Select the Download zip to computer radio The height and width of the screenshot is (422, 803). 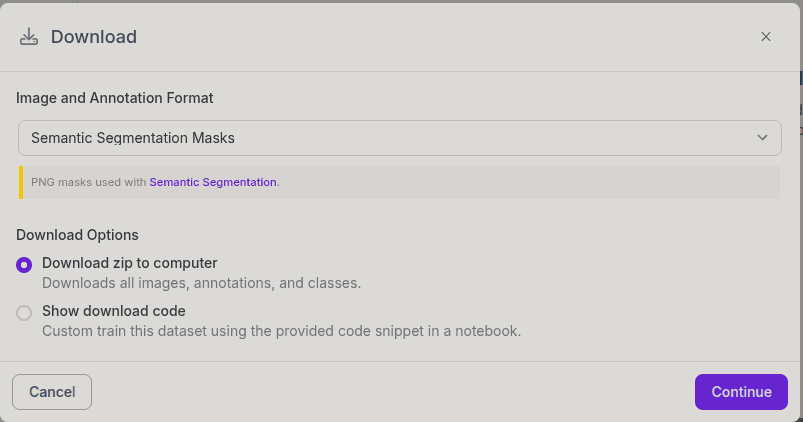24,265
